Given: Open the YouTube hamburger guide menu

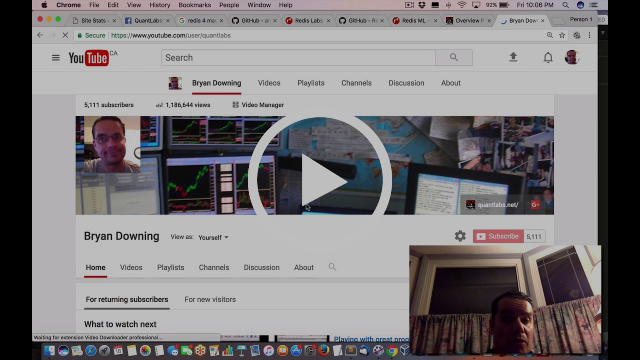Looking at the screenshot, I should (56, 58).
